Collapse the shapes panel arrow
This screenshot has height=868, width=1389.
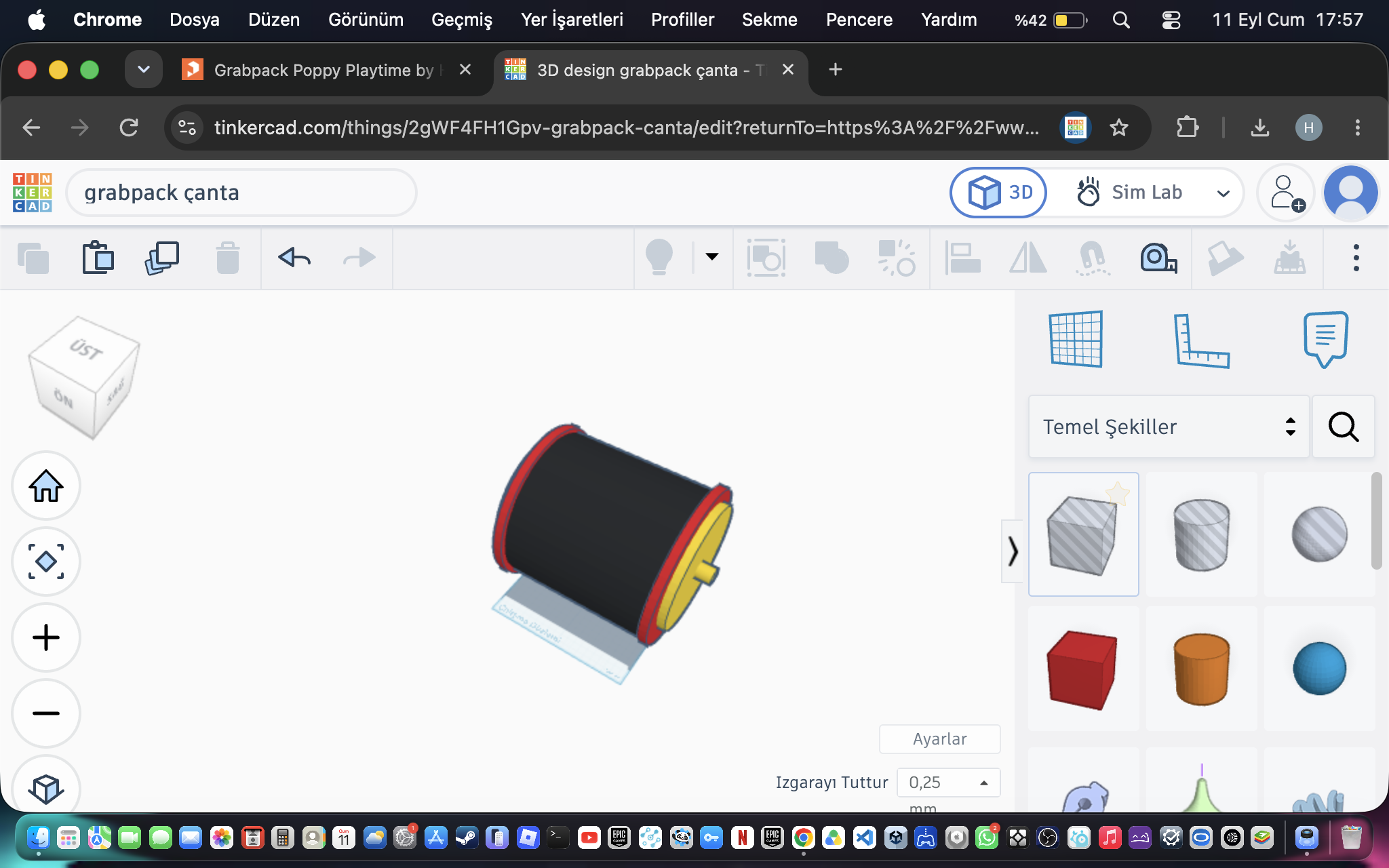coord(1012,551)
